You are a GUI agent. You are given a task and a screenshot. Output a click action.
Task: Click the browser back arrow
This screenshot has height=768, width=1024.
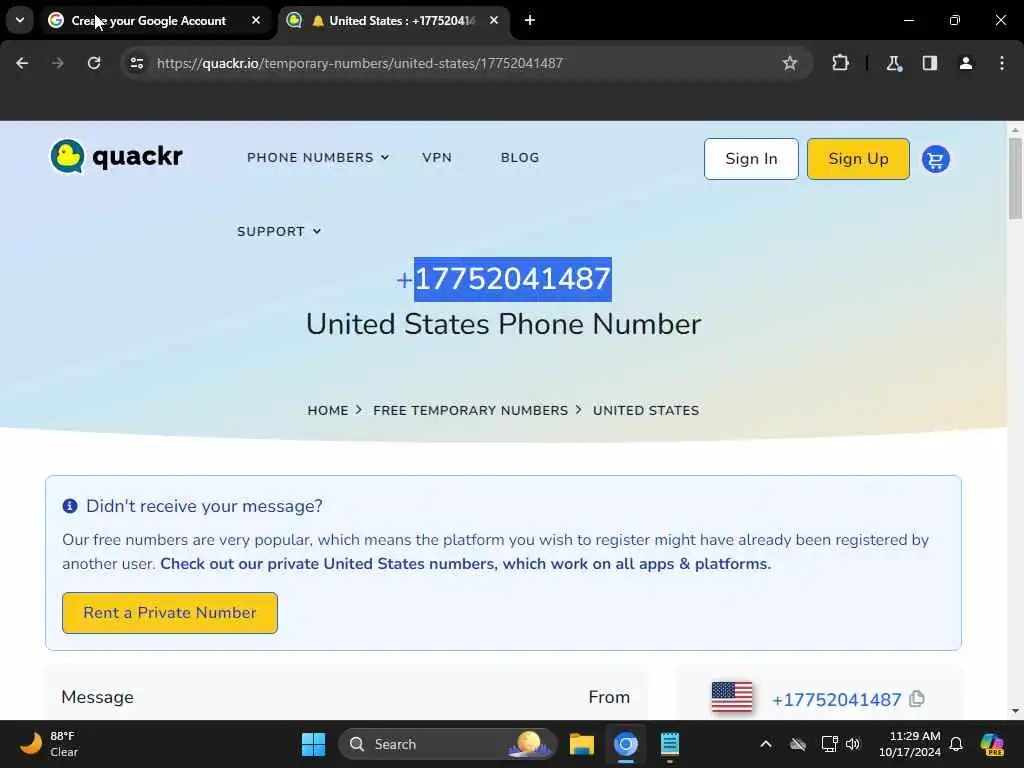point(22,63)
